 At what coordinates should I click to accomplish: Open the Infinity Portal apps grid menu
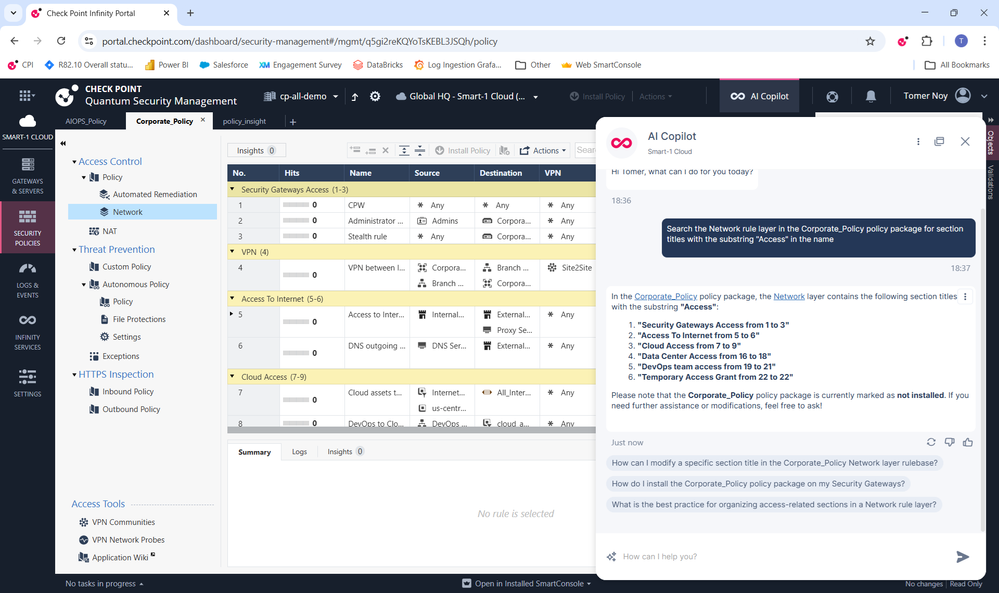pyautogui.click(x=26, y=96)
